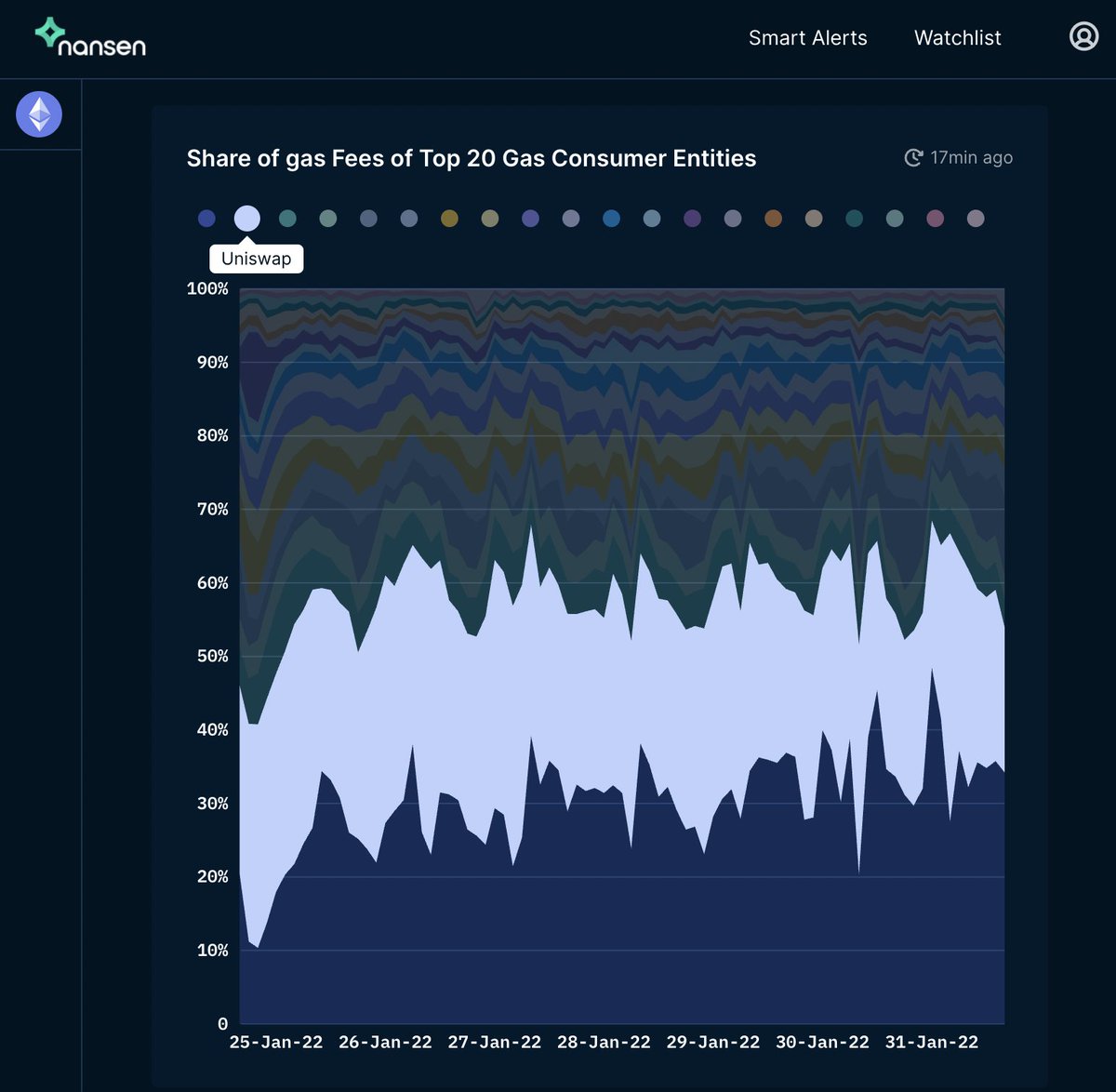Toggle the first dark blue legend dot
This screenshot has width=1116, height=1092.
click(206, 218)
